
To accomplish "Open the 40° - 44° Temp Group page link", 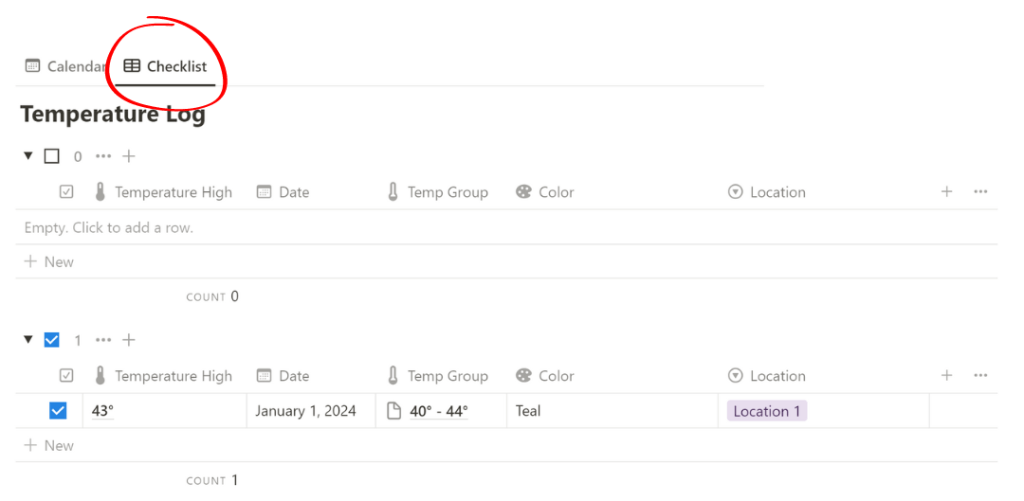I will (438, 411).
